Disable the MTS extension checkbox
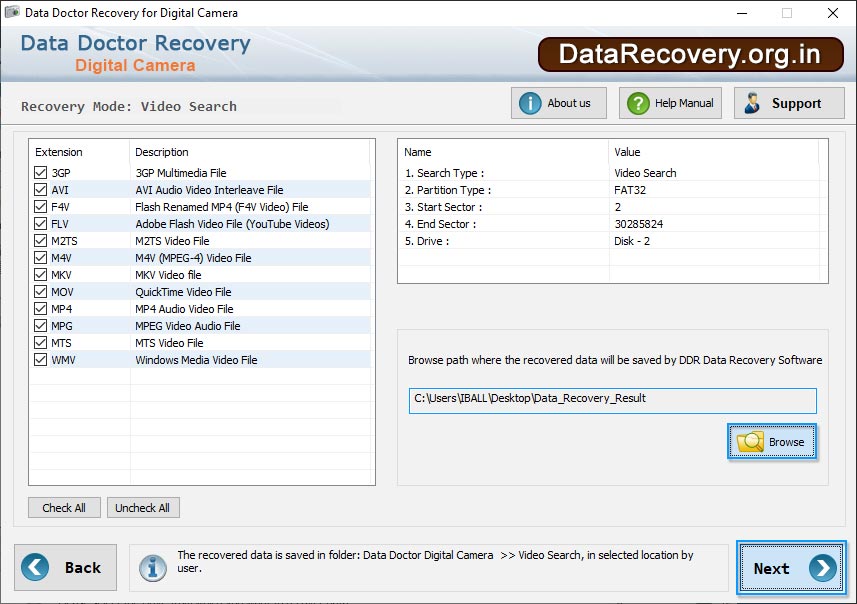The height and width of the screenshot is (604, 857). click(40, 343)
